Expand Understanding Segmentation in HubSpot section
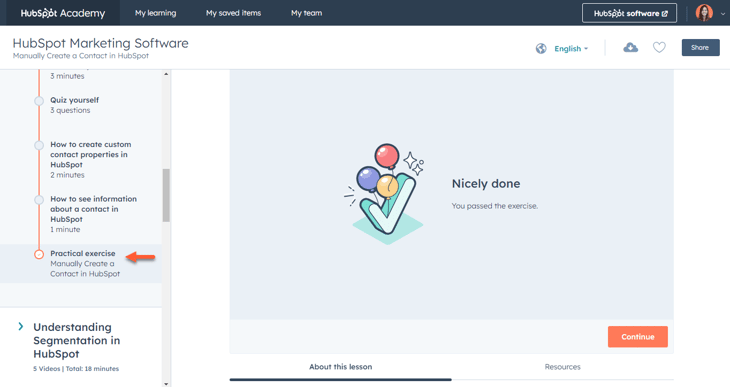This screenshot has height=387, width=730. (20, 326)
